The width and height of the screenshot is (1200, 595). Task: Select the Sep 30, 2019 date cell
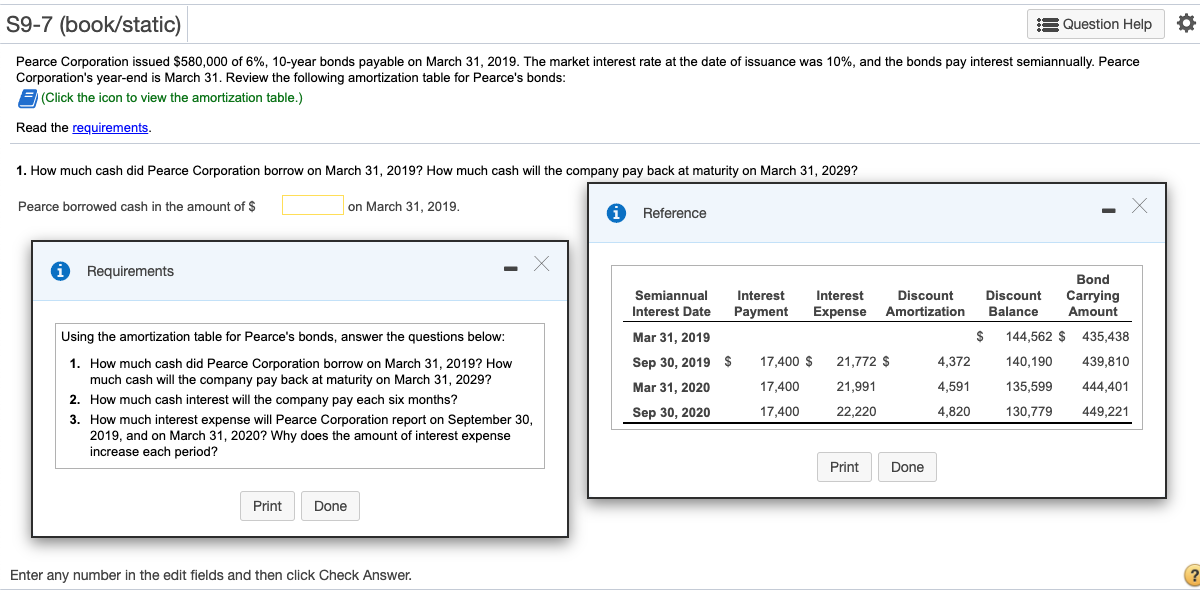tap(672, 362)
